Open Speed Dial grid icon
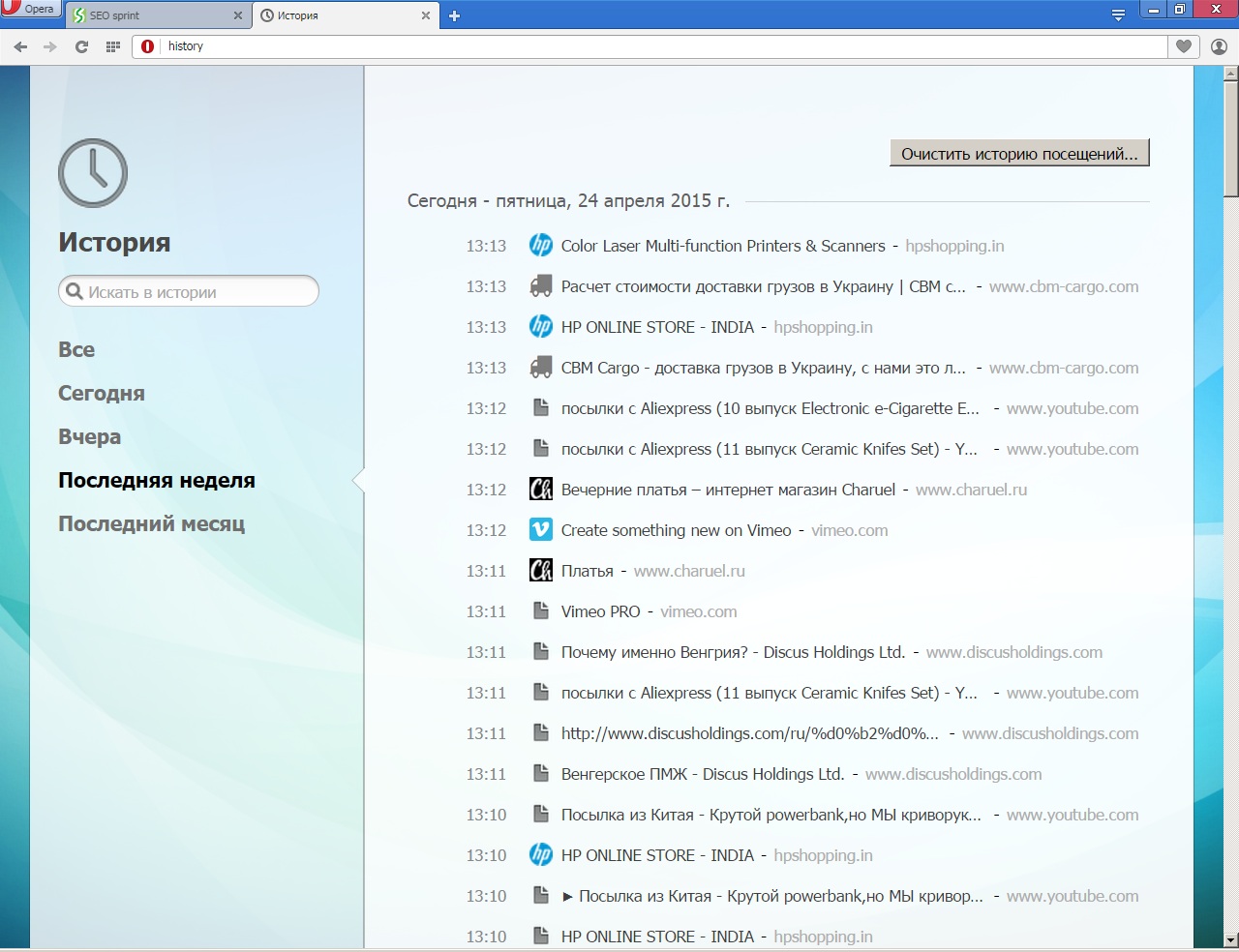 (112, 46)
